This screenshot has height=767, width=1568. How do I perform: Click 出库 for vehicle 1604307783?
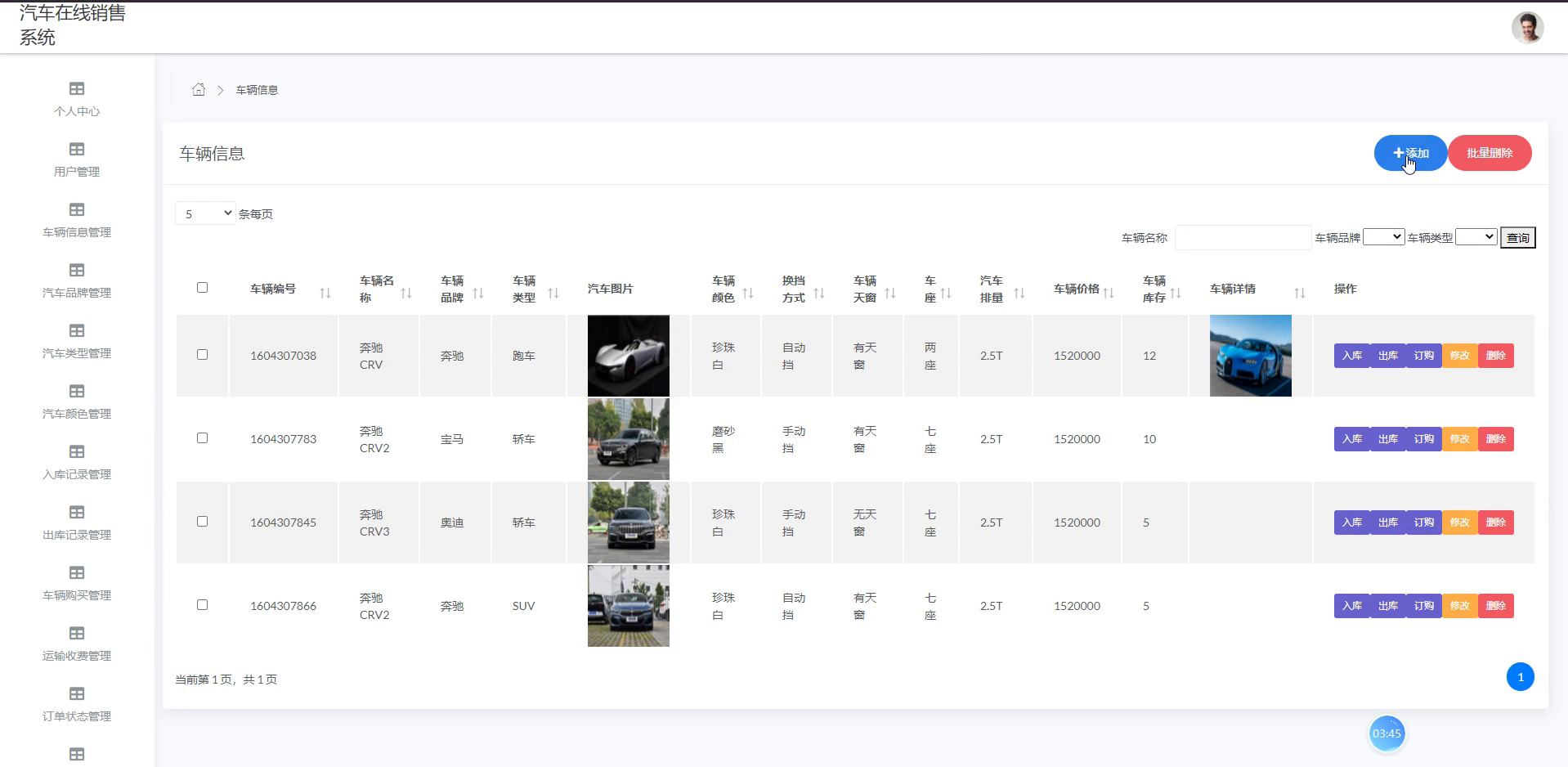coord(1388,439)
